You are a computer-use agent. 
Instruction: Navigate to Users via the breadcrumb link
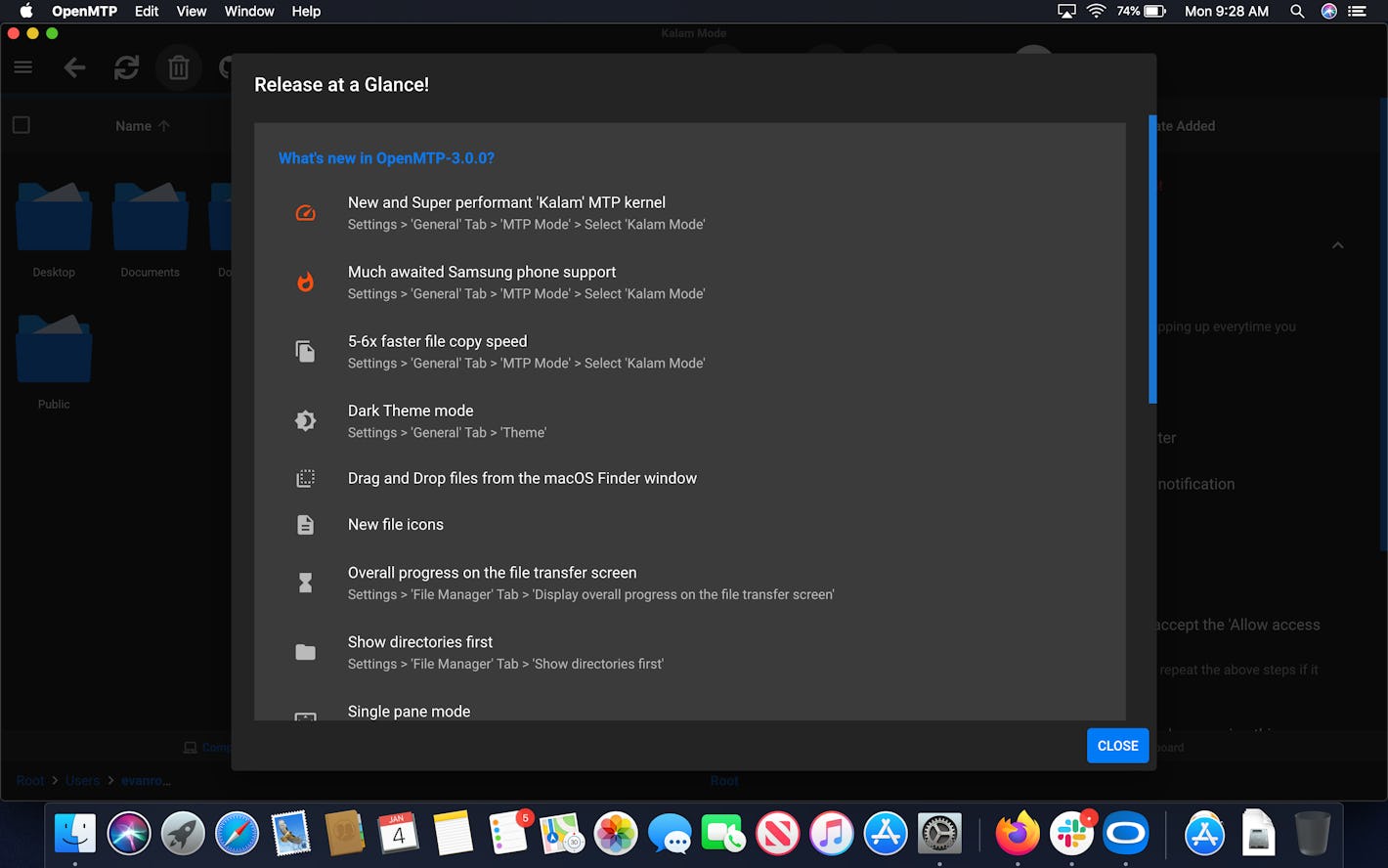[82, 780]
